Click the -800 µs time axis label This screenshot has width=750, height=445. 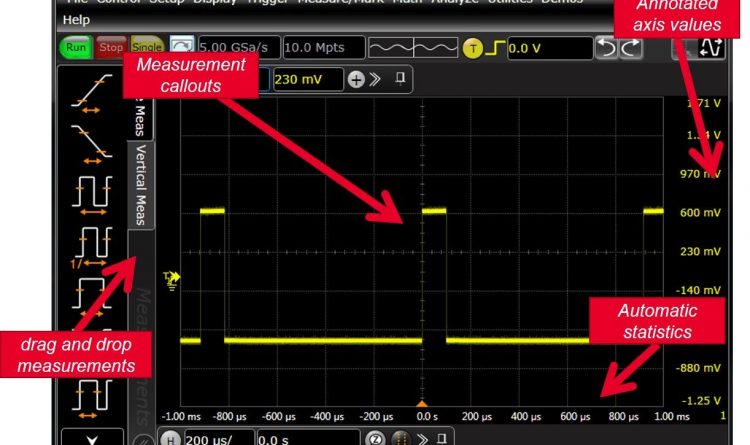point(230,417)
